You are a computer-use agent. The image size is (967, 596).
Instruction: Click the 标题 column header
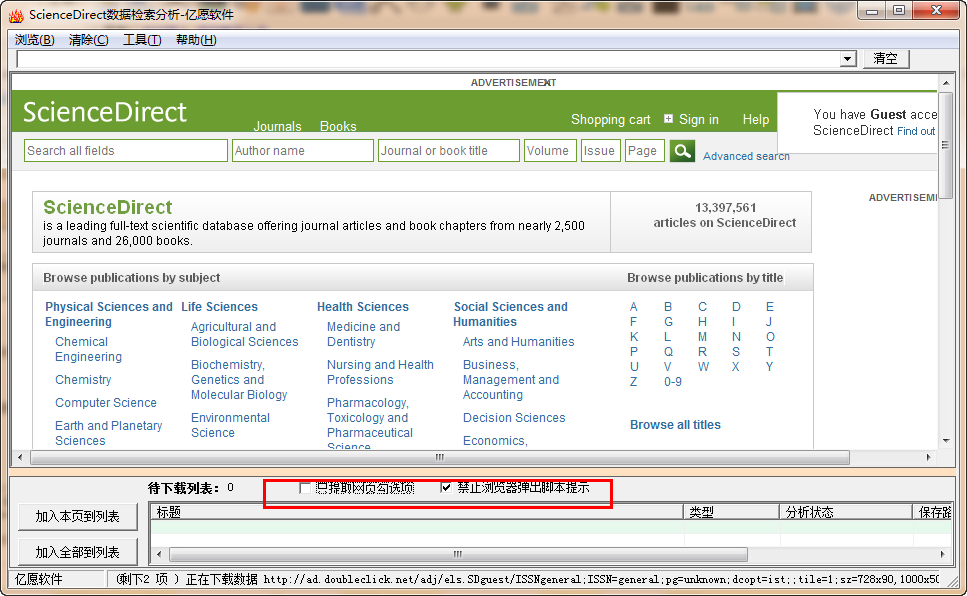[417, 512]
